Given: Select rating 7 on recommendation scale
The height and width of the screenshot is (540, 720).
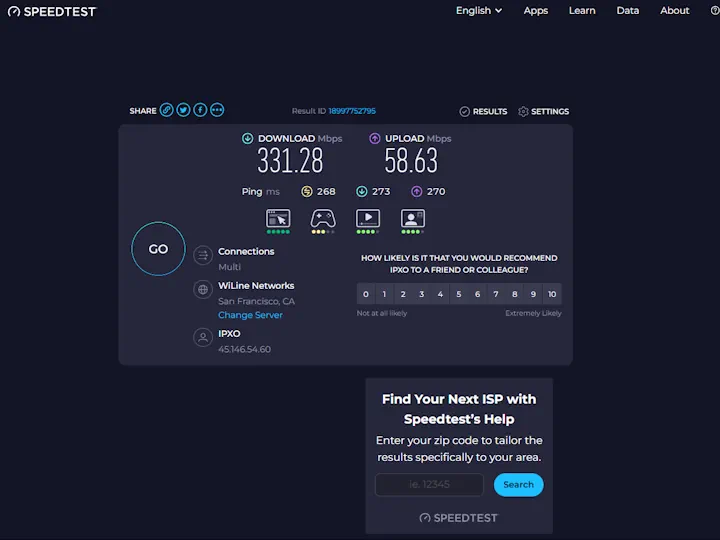Looking at the screenshot, I should (x=496, y=294).
